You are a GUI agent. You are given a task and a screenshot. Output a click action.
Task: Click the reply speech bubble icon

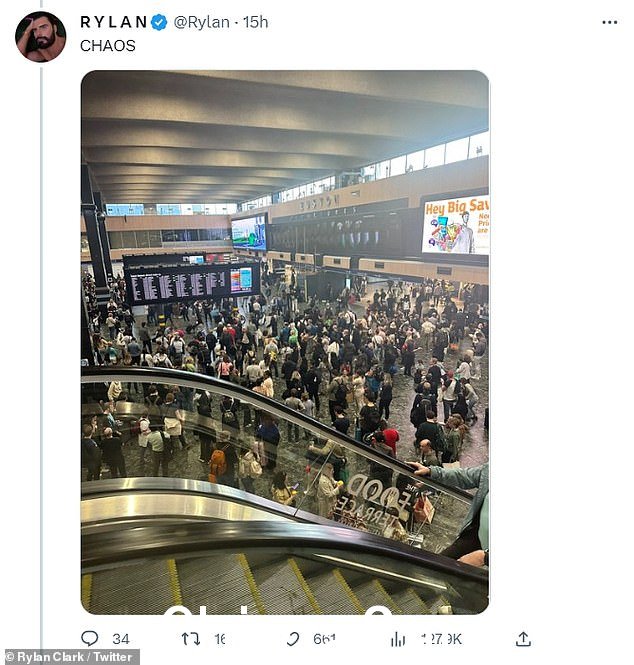coord(89,638)
